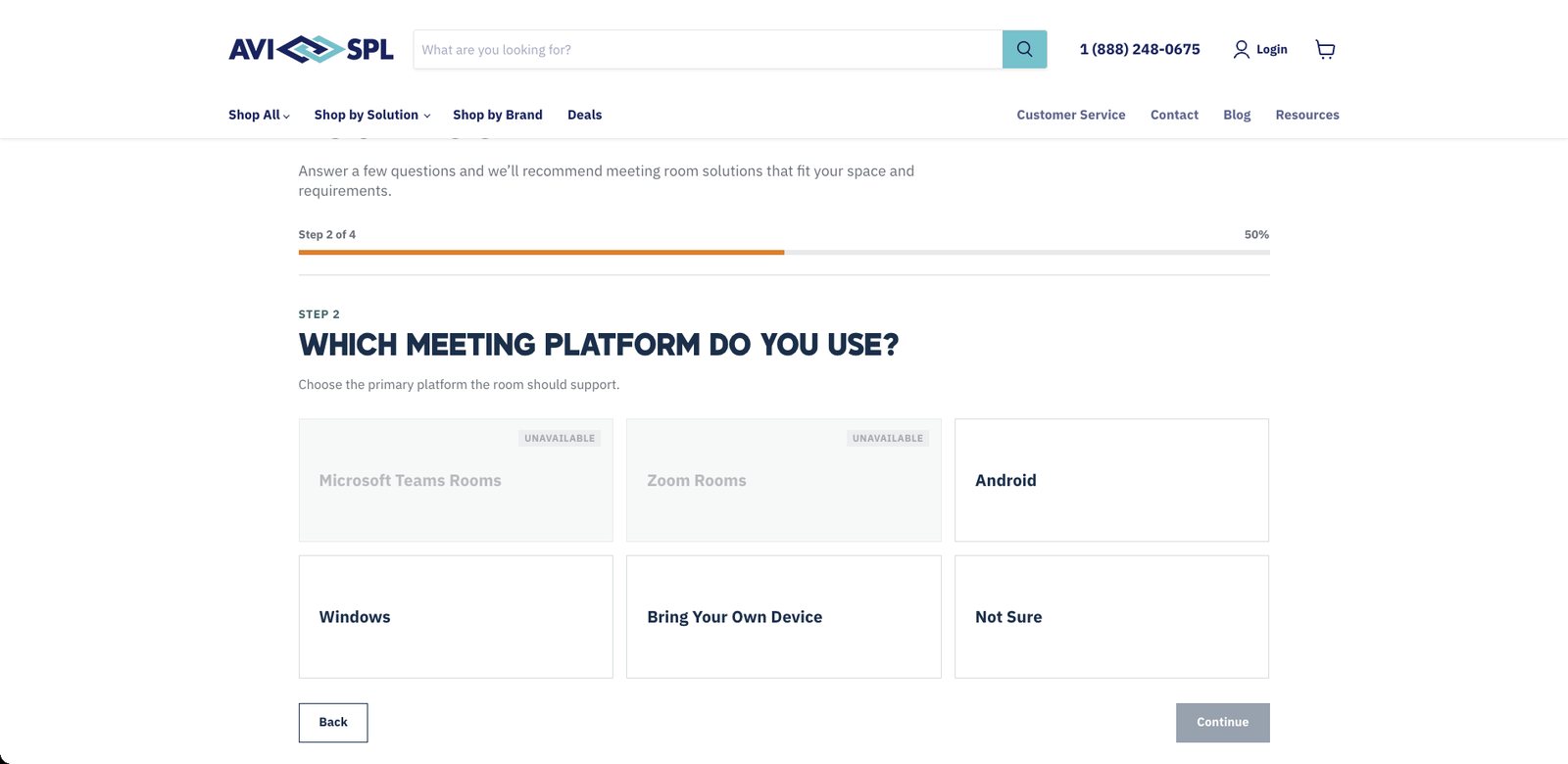Go back with the Back button
Viewport: 1568px width, 764px height.
coord(333,723)
